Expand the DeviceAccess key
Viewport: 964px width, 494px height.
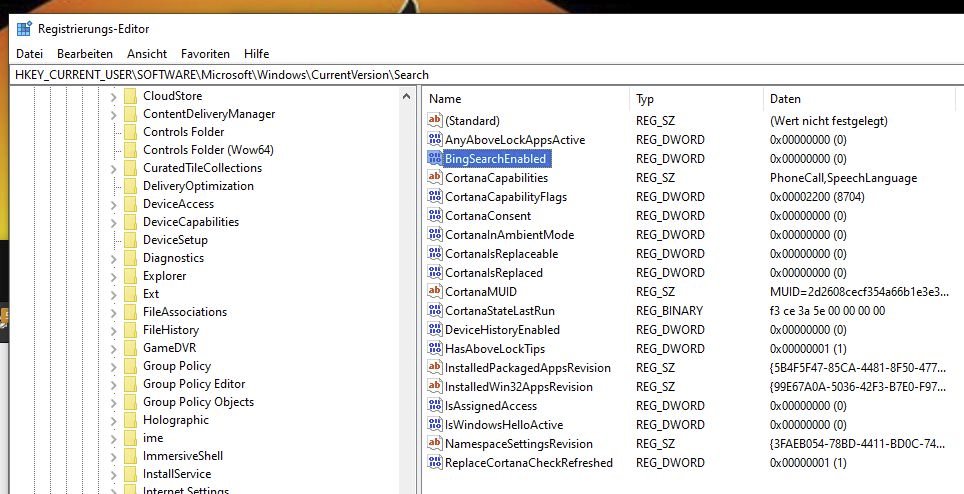click(x=113, y=205)
